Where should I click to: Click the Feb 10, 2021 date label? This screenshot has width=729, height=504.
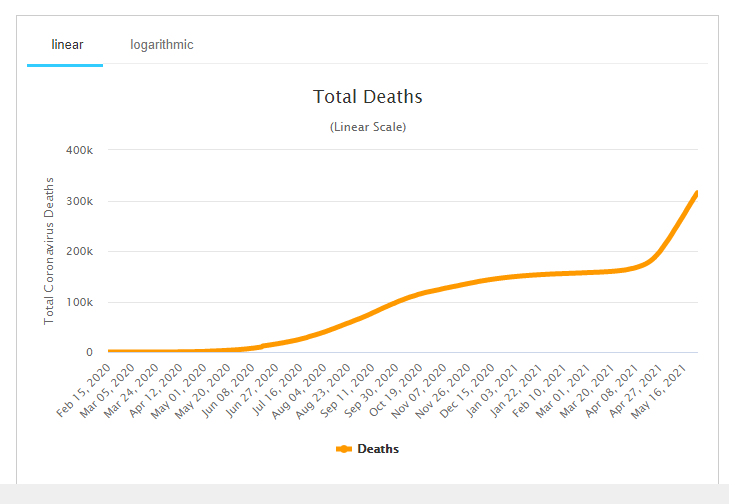[541, 390]
